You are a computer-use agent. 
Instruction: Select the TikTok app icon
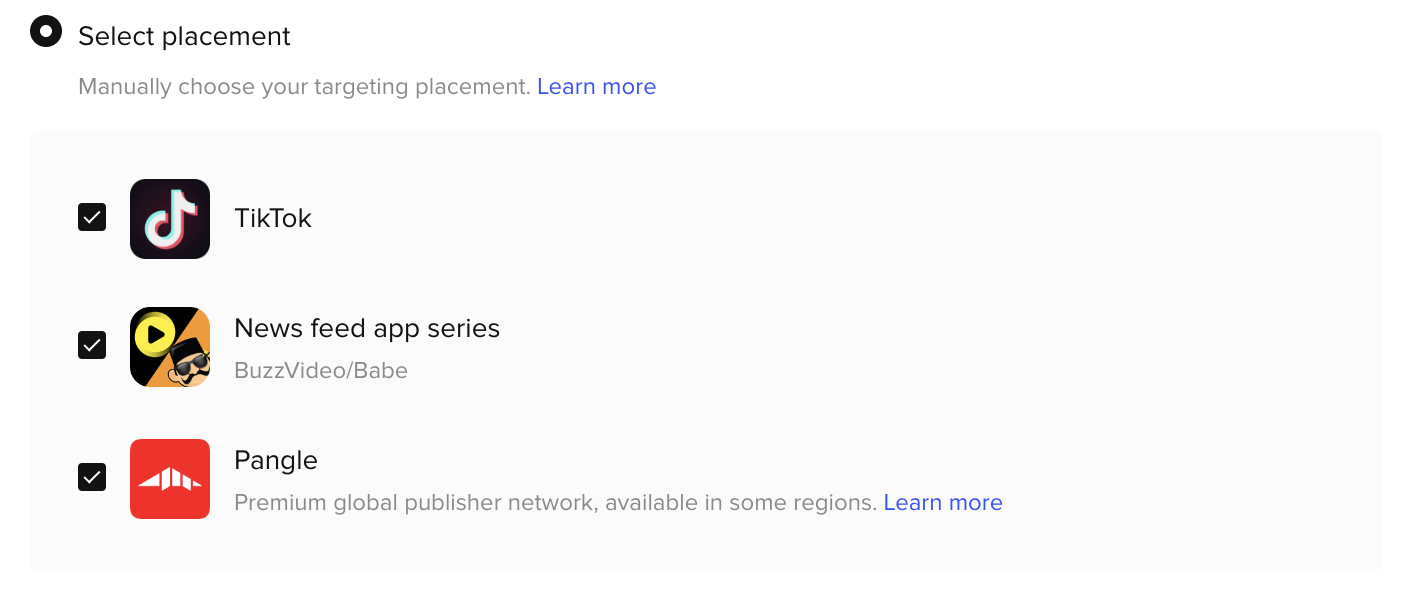(170, 219)
